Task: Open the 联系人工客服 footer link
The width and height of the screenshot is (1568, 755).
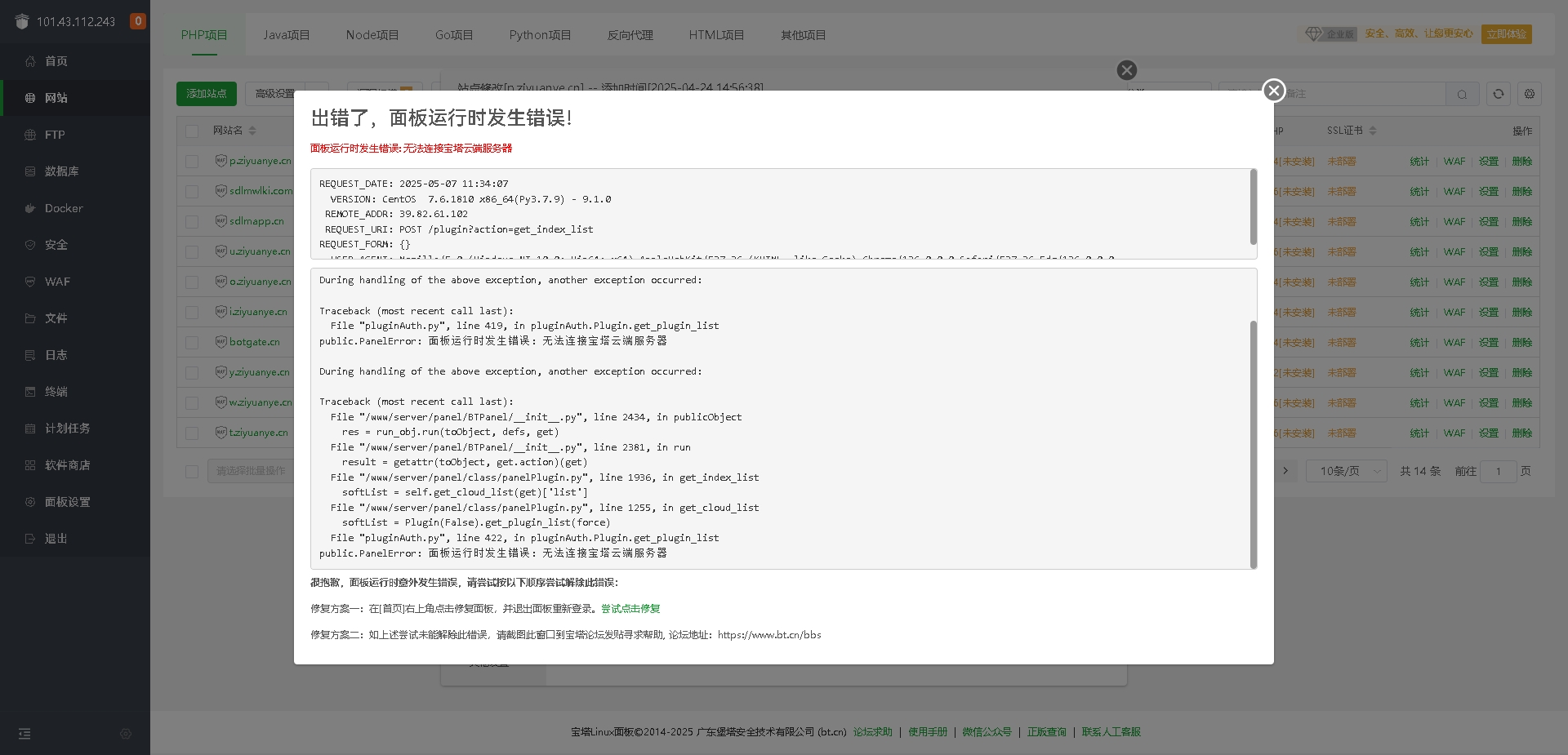Action: pyautogui.click(x=1111, y=732)
